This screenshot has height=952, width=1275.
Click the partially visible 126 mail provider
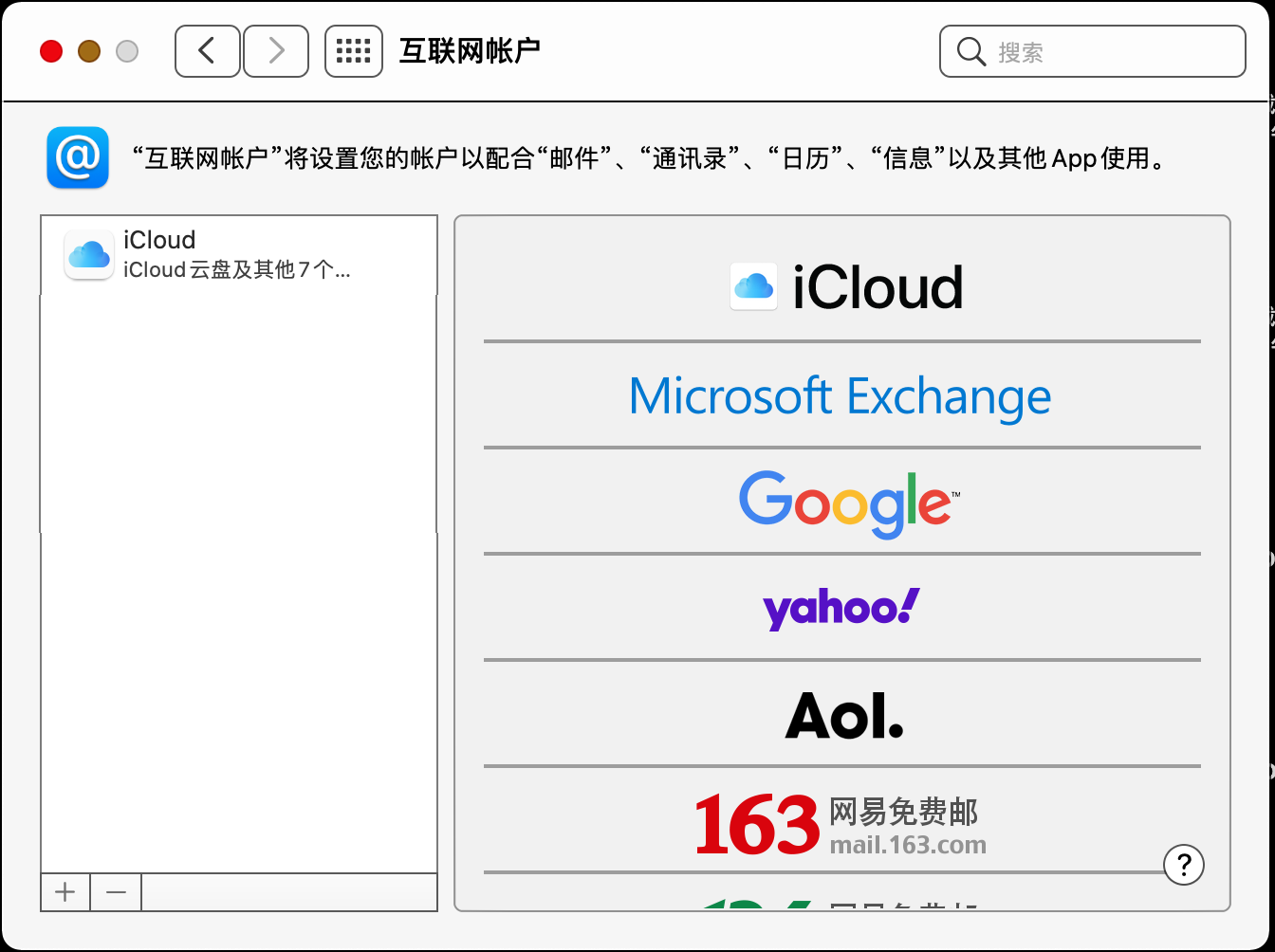[841, 902]
